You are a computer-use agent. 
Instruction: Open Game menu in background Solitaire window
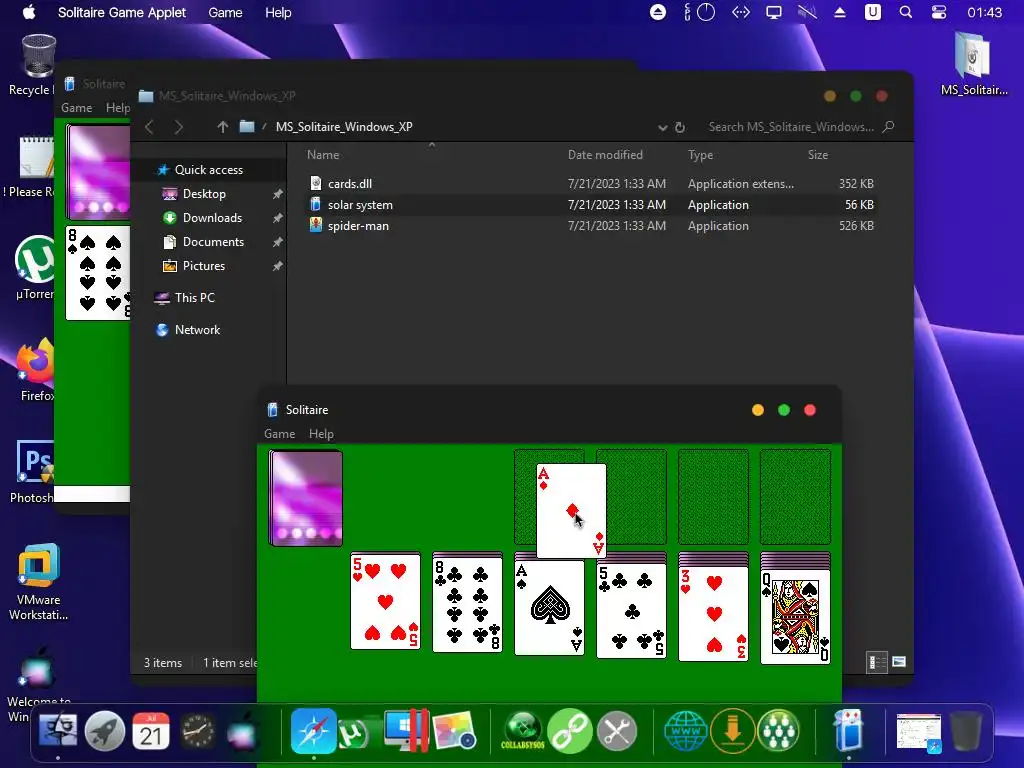(x=76, y=108)
